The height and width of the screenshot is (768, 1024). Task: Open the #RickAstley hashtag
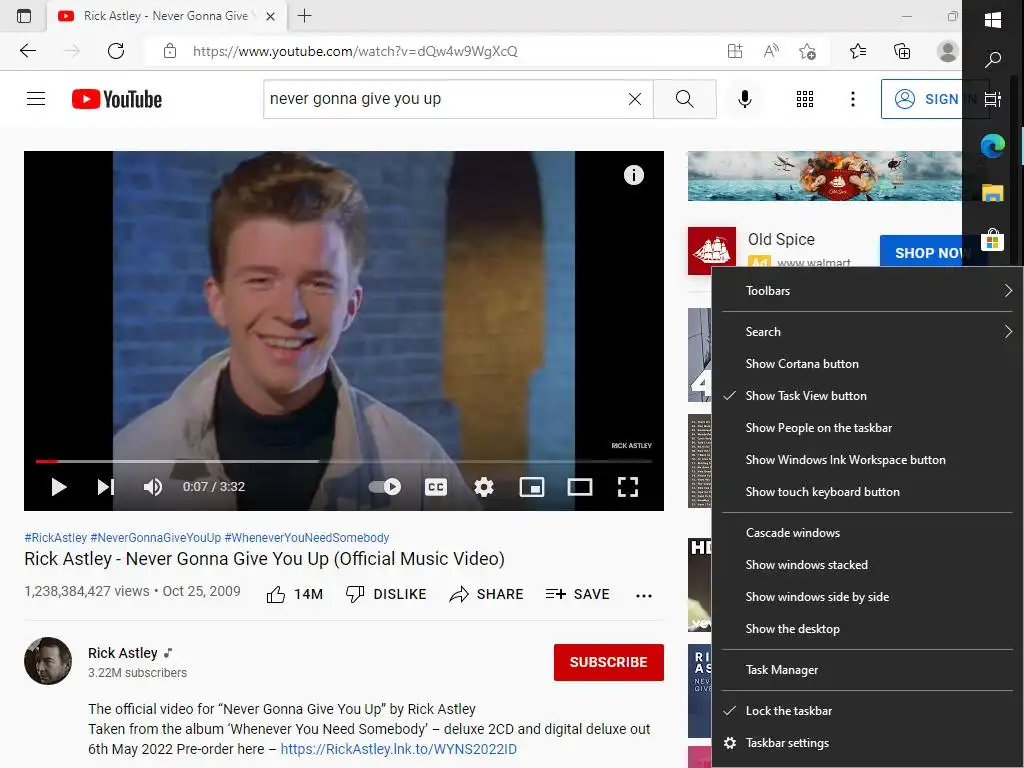tap(56, 537)
